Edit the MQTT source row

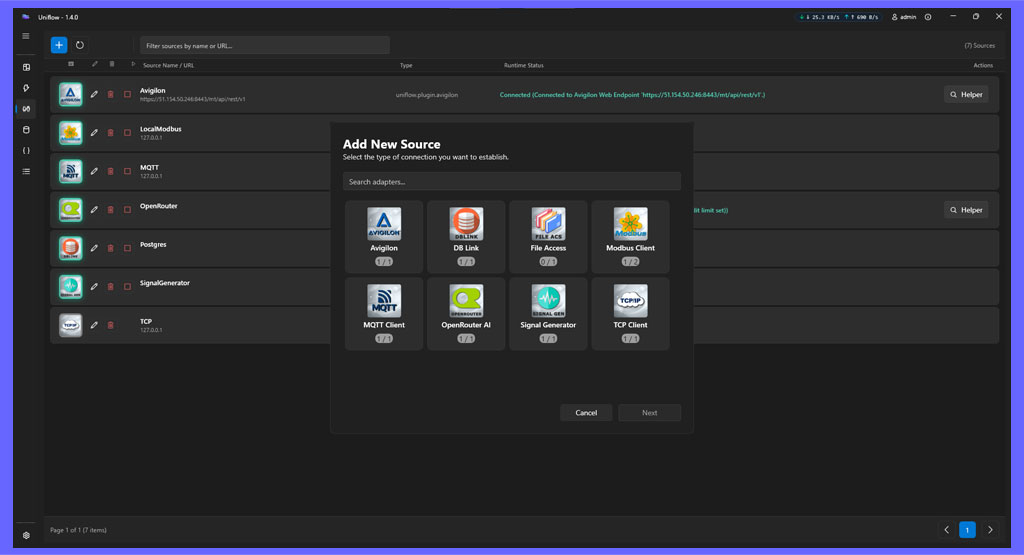tap(94, 171)
